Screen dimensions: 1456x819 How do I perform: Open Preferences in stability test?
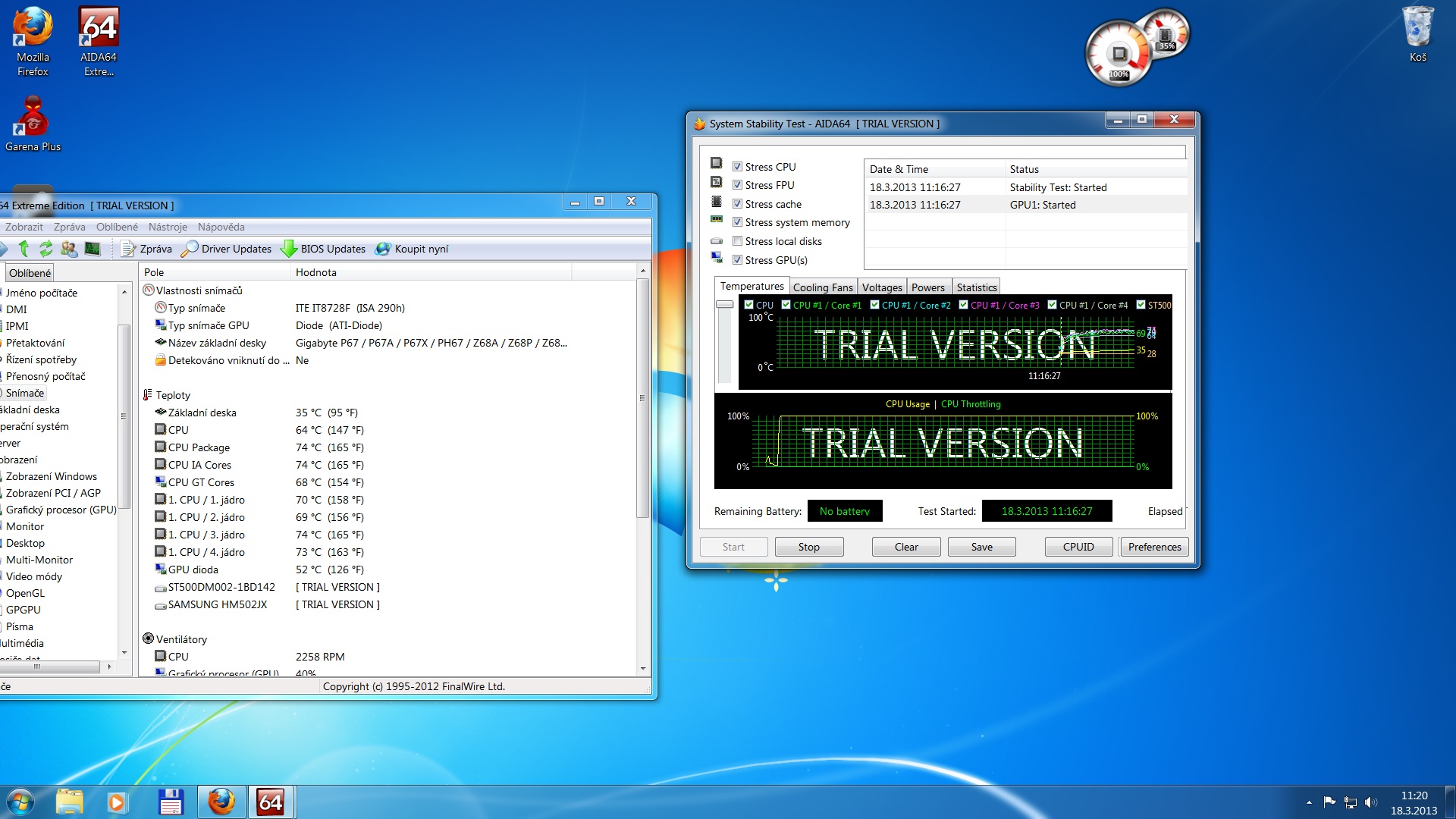(x=1154, y=547)
